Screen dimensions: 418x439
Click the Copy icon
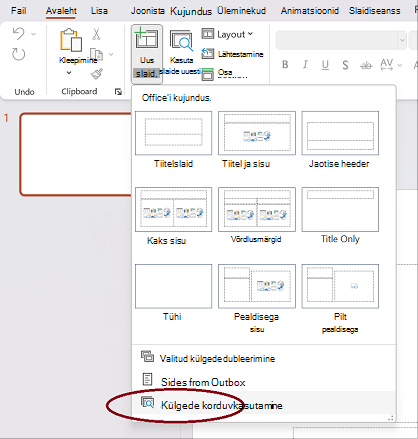(96, 54)
